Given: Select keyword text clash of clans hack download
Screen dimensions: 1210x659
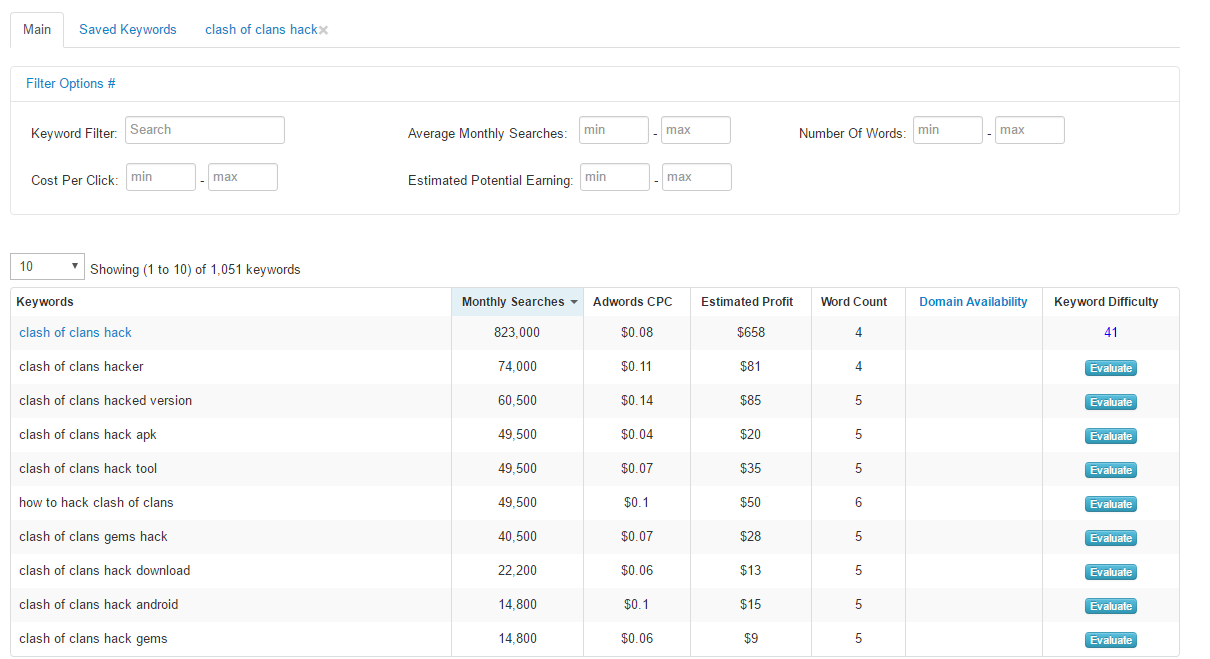Looking at the screenshot, I should (104, 571).
